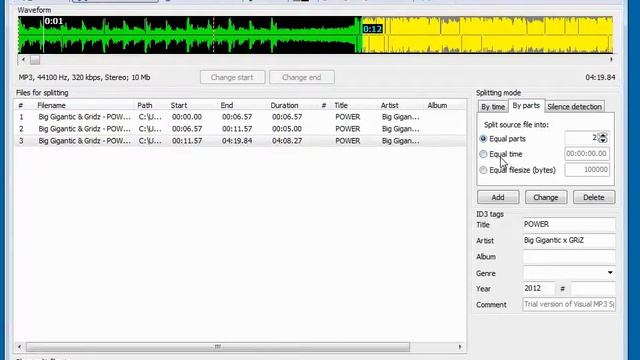Viewport: 640px width, 360px height.
Task: Switch to the Silence detection tab
Action: [574, 107]
